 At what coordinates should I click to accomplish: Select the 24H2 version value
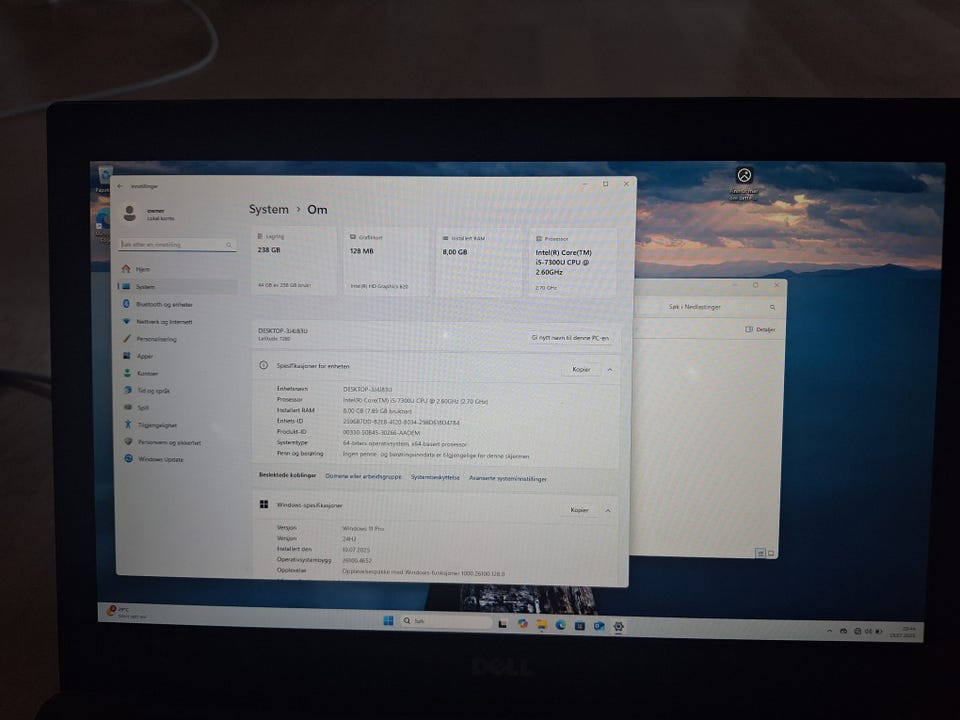tap(349, 539)
